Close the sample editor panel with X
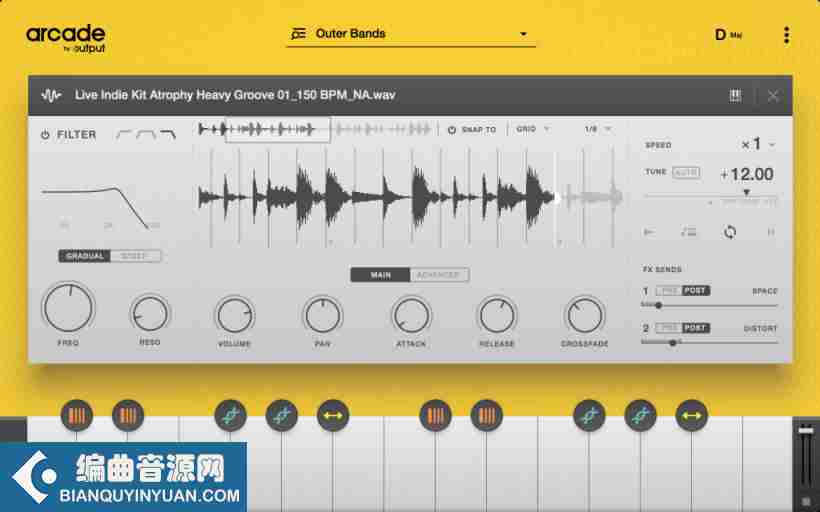The image size is (820, 512). pyautogui.click(x=773, y=96)
